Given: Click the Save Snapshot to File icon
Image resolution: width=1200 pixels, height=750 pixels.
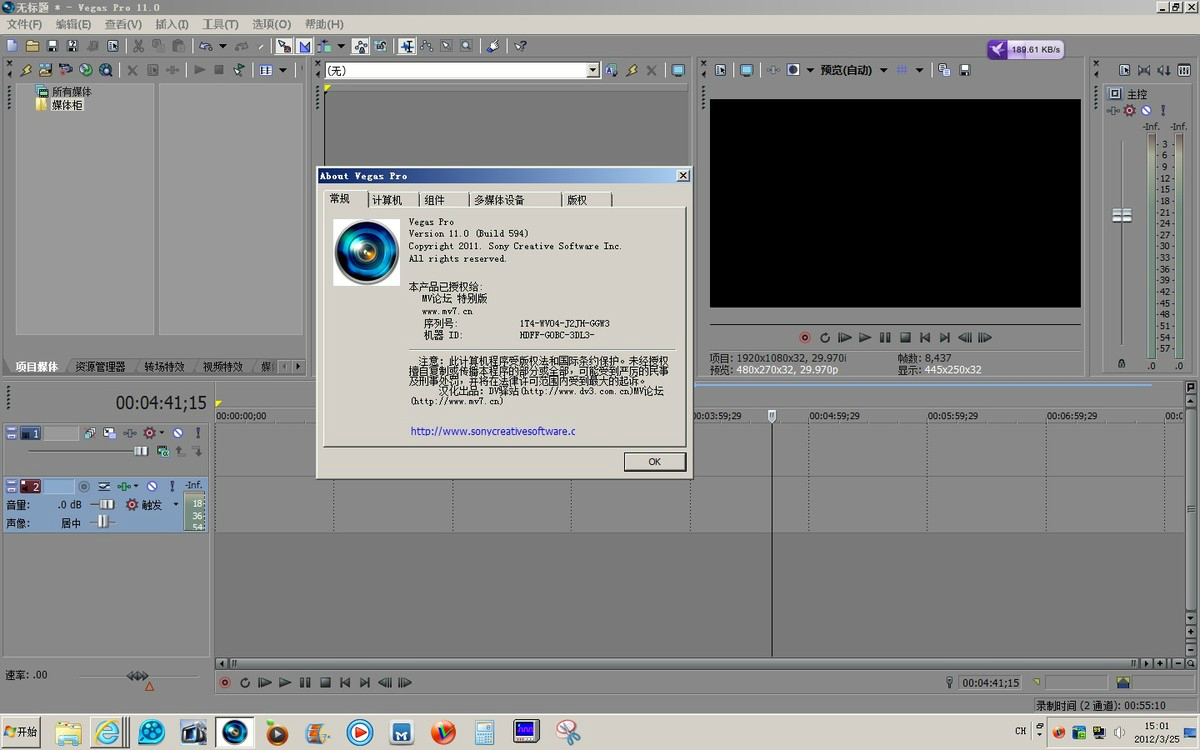Looking at the screenshot, I should tap(965, 70).
